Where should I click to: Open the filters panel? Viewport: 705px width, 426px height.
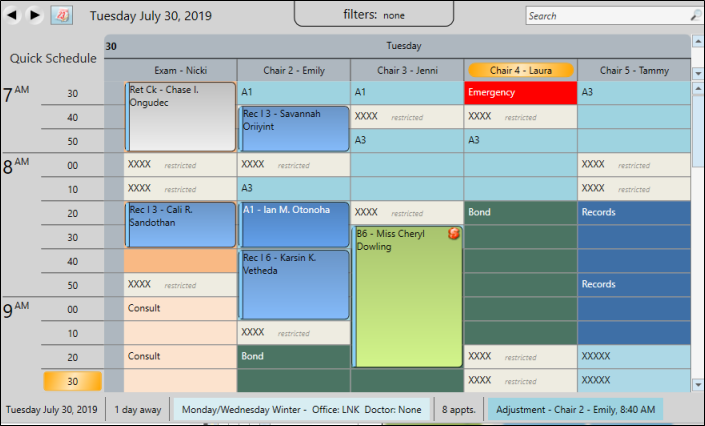click(x=373, y=15)
